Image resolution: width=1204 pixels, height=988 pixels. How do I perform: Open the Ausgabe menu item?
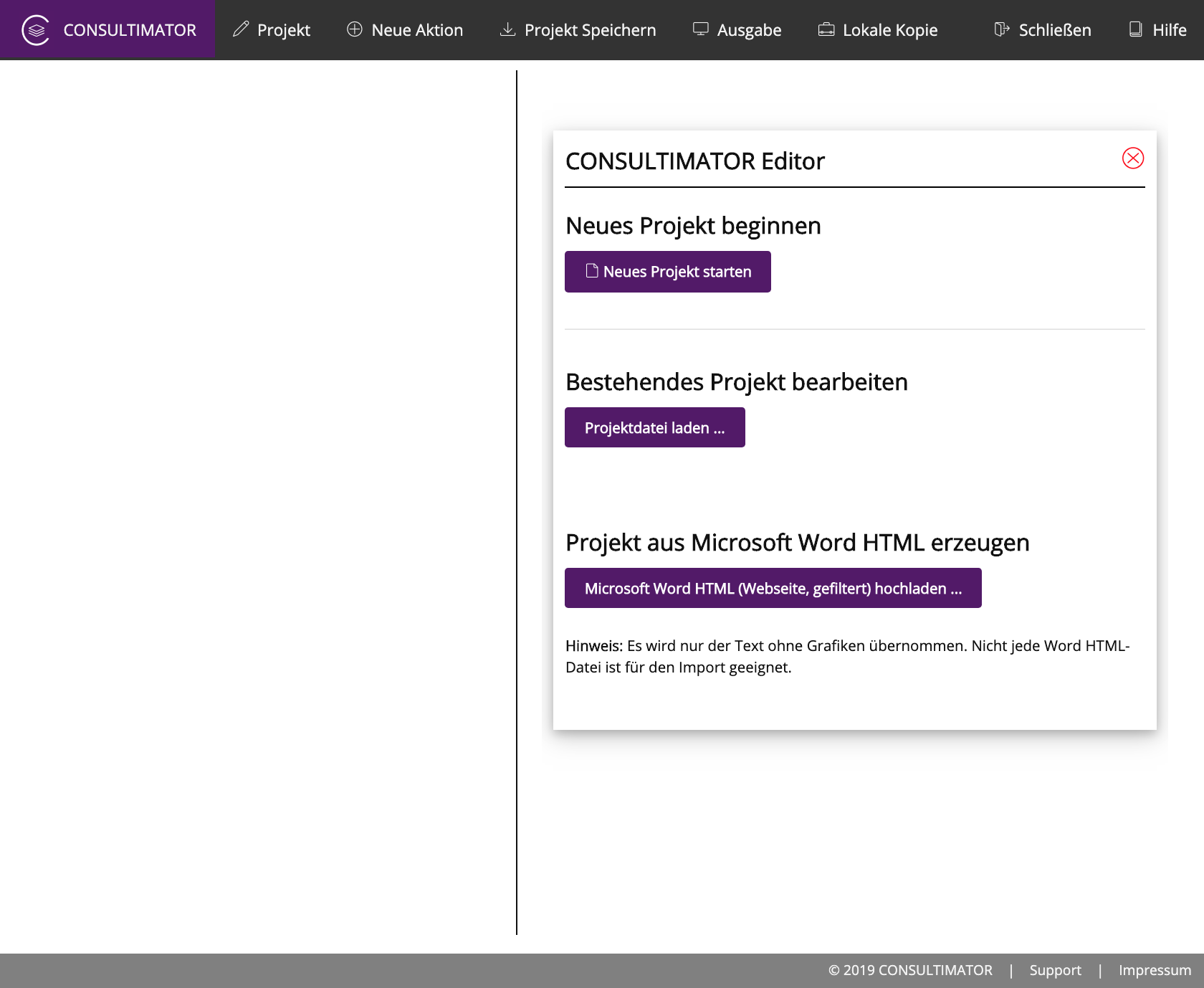pyautogui.click(x=737, y=30)
